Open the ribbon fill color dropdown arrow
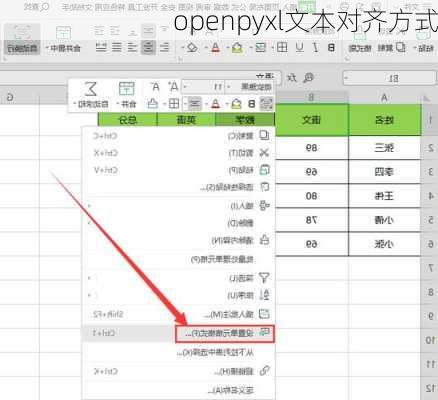Image resolution: width=438 pixels, height=400 pixels. [228, 48]
